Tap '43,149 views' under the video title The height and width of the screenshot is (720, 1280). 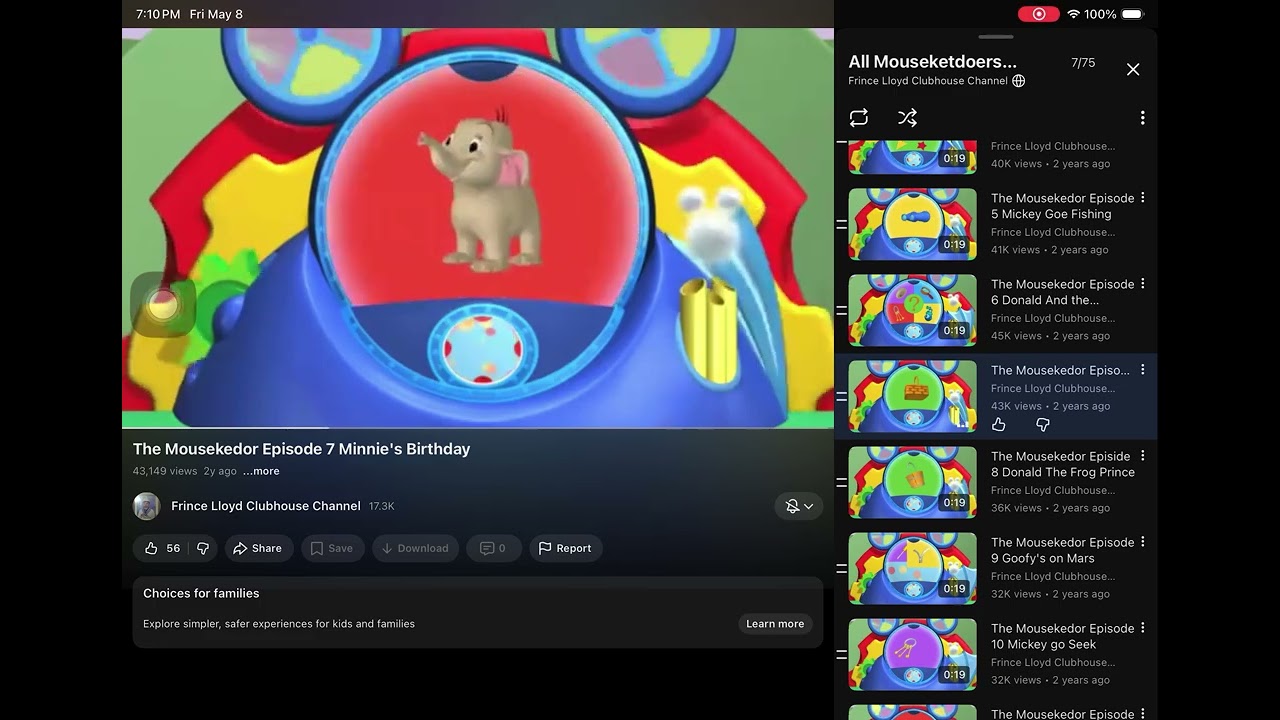[x=165, y=471]
